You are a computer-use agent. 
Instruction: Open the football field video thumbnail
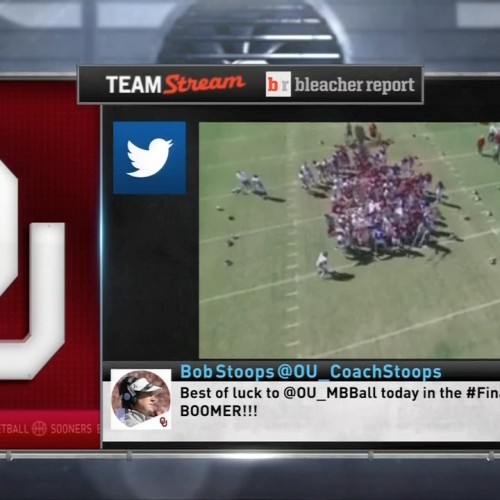[x=349, y=240]
